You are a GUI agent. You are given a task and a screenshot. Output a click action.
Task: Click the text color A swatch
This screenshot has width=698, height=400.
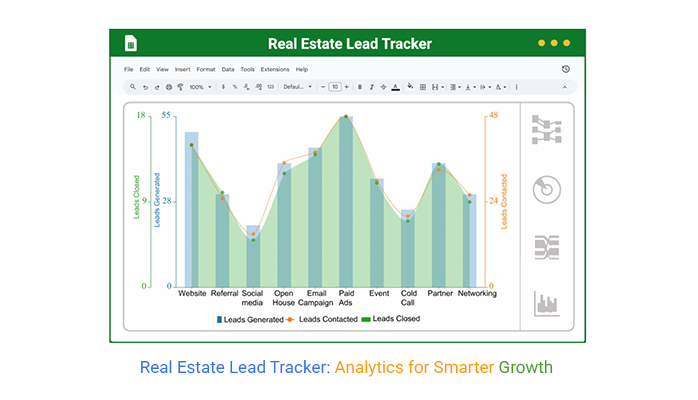(x=396, y=87)
